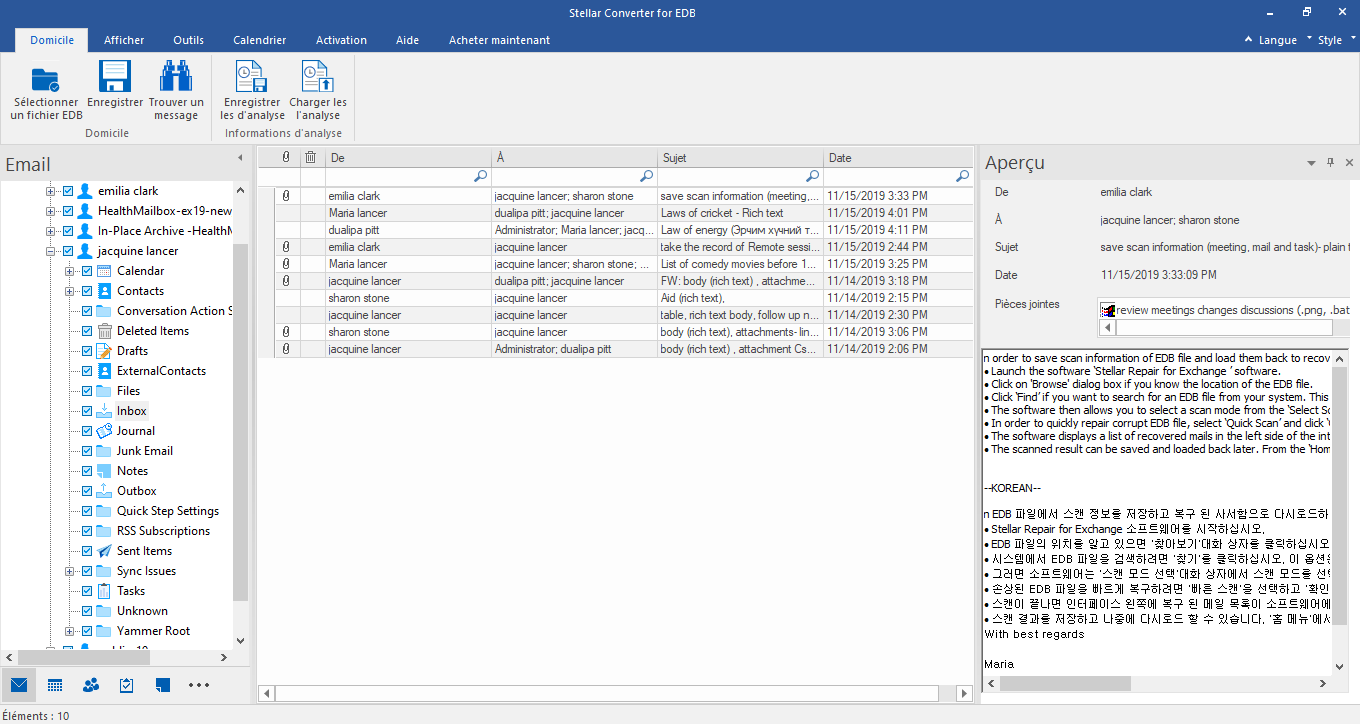The width and height of the screenshot is (1360, 724).
Task: Open Contacts view icon in bottom bar
Action: [x=91, y=685]
